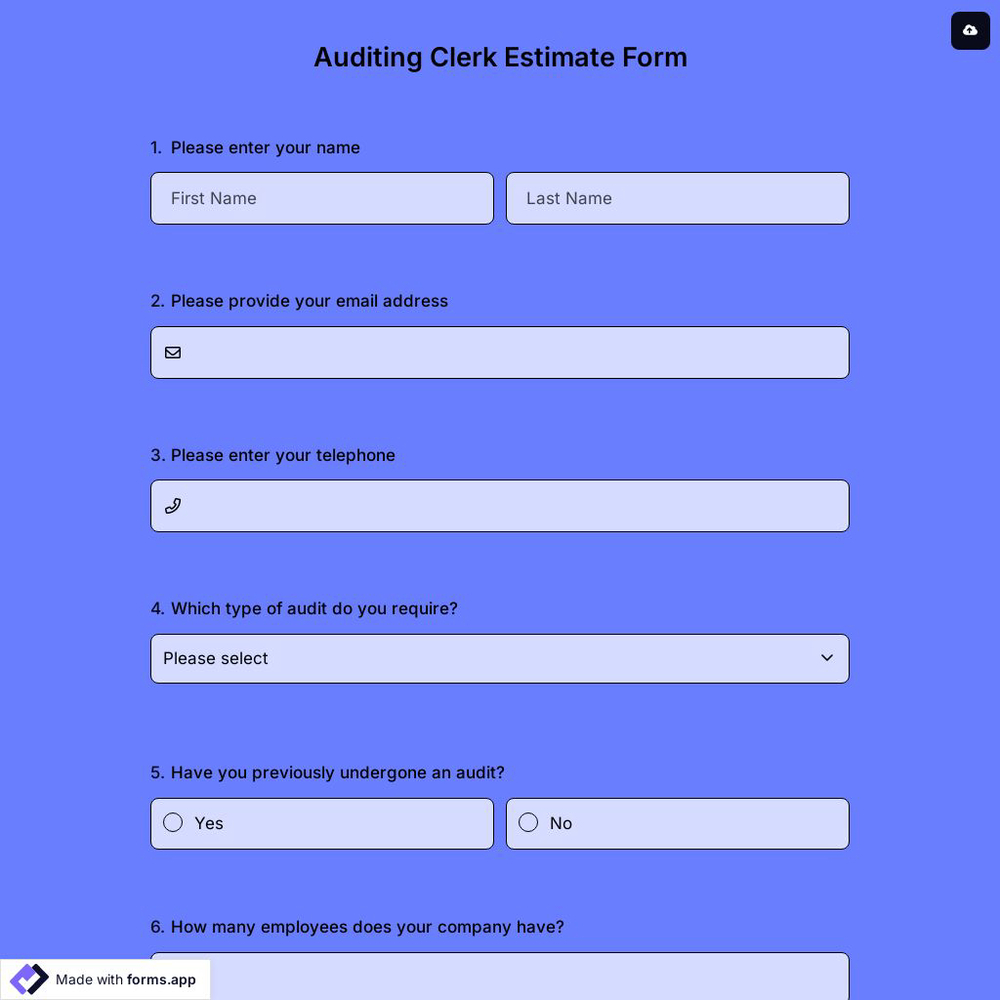This screenshot has width=1000, height=1000.
Task: Click the Last Name input field
Action: click(678, 198)
